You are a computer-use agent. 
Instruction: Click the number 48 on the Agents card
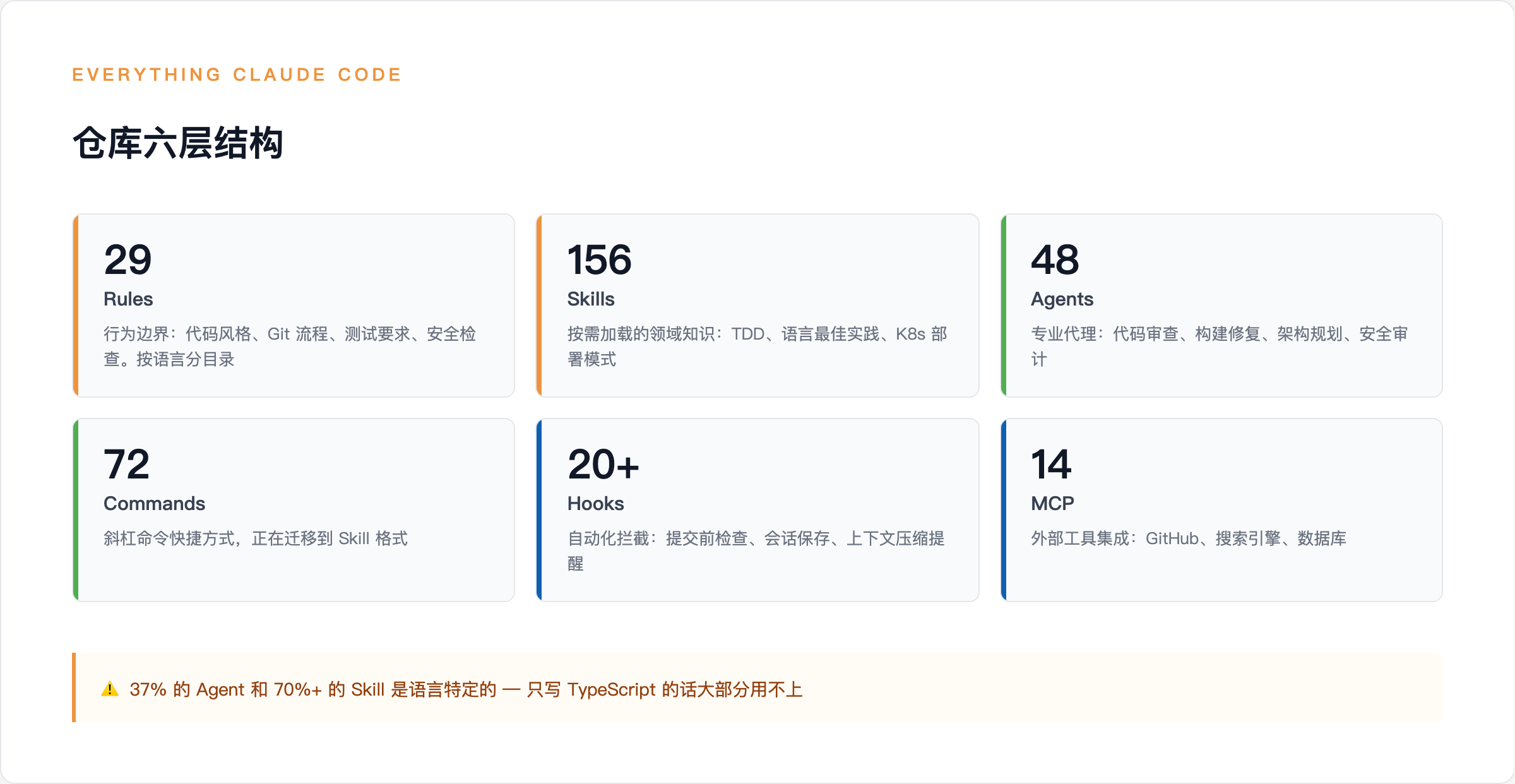click(1055, 259)
